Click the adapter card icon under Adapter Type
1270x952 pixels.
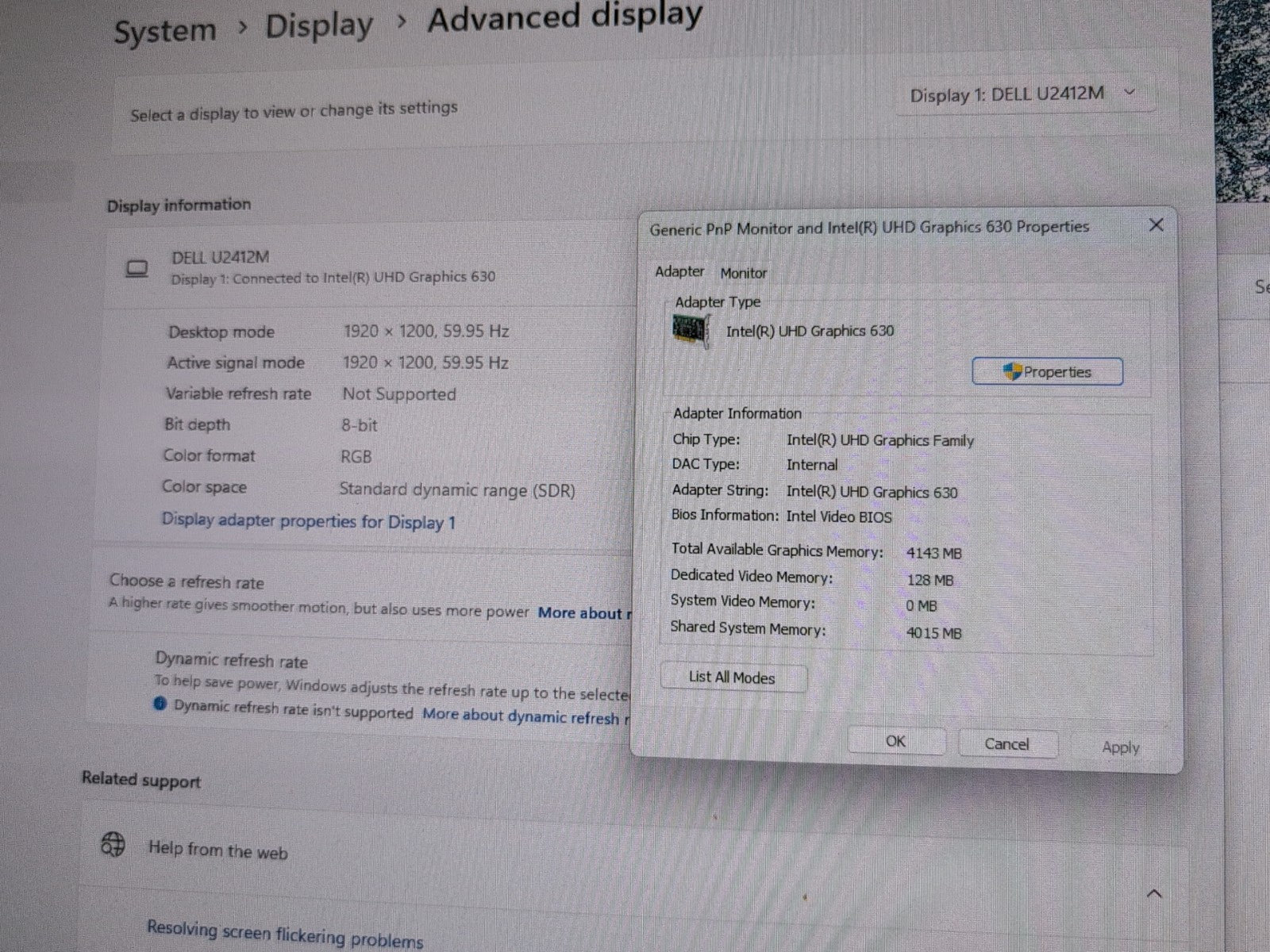pyautogui.click(x=691, y=330)
